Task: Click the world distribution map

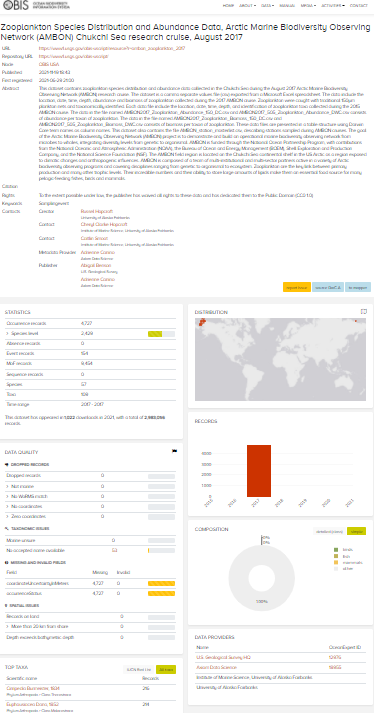Action: click(281, 359)
